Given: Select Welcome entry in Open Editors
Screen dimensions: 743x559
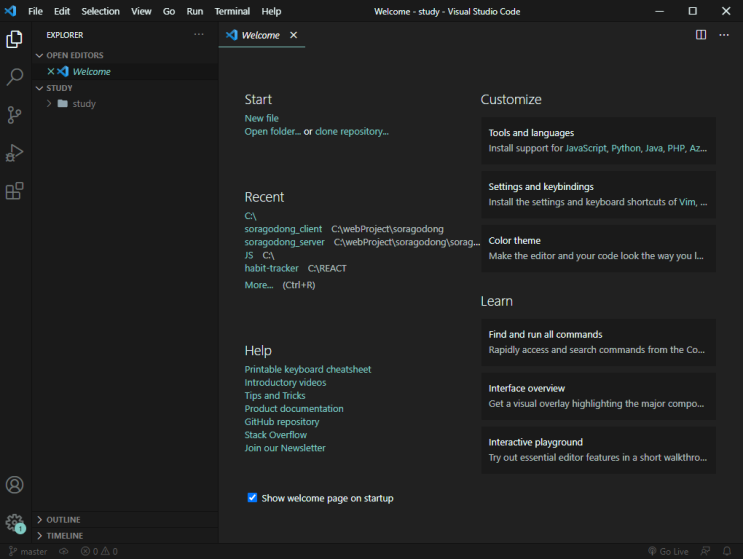Looking at the screenshot, I should tap(127, 72).
